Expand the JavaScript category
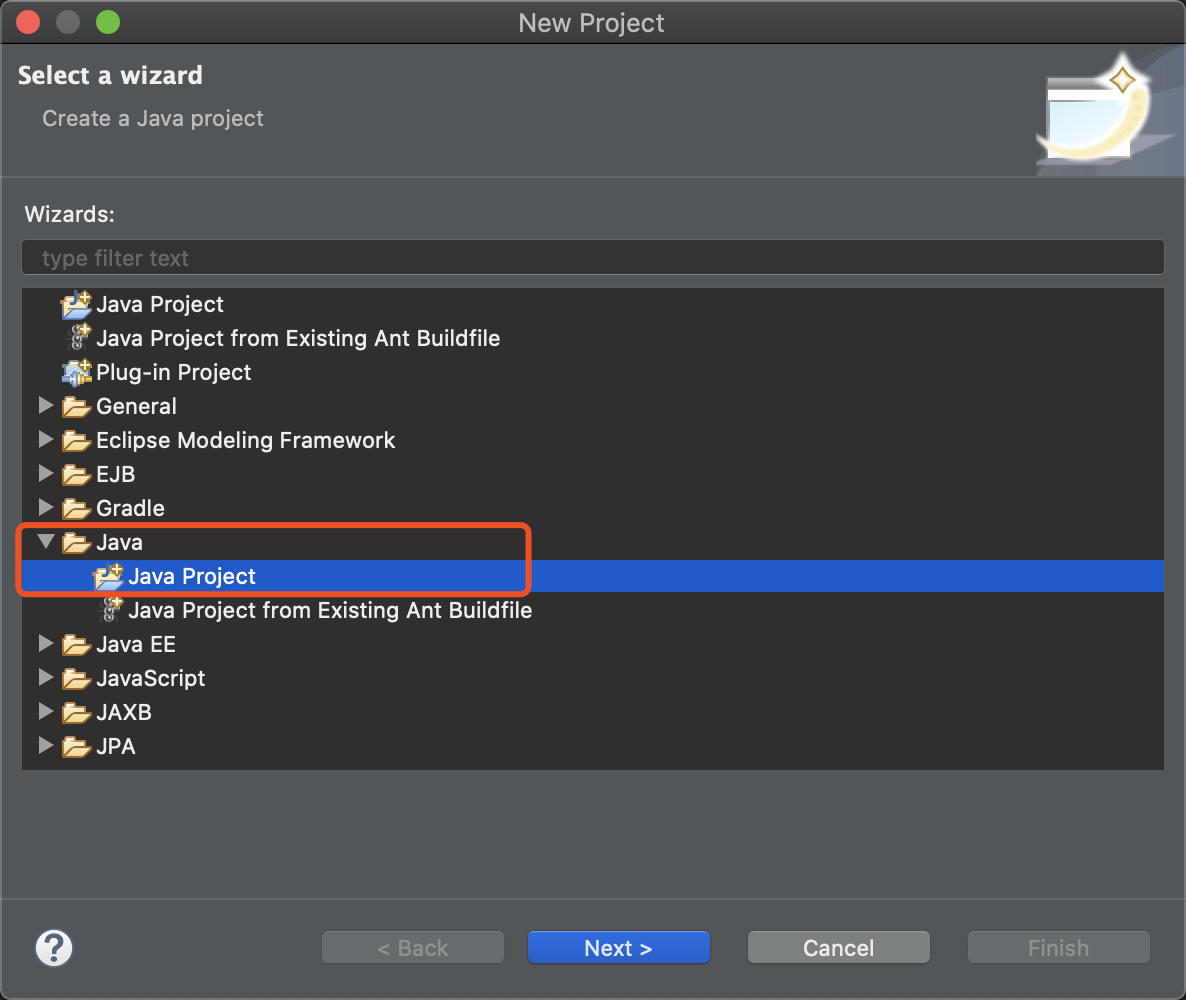Image resolution: width=1186 pixels, height=1000 pixels. click(x=46, y=678)
